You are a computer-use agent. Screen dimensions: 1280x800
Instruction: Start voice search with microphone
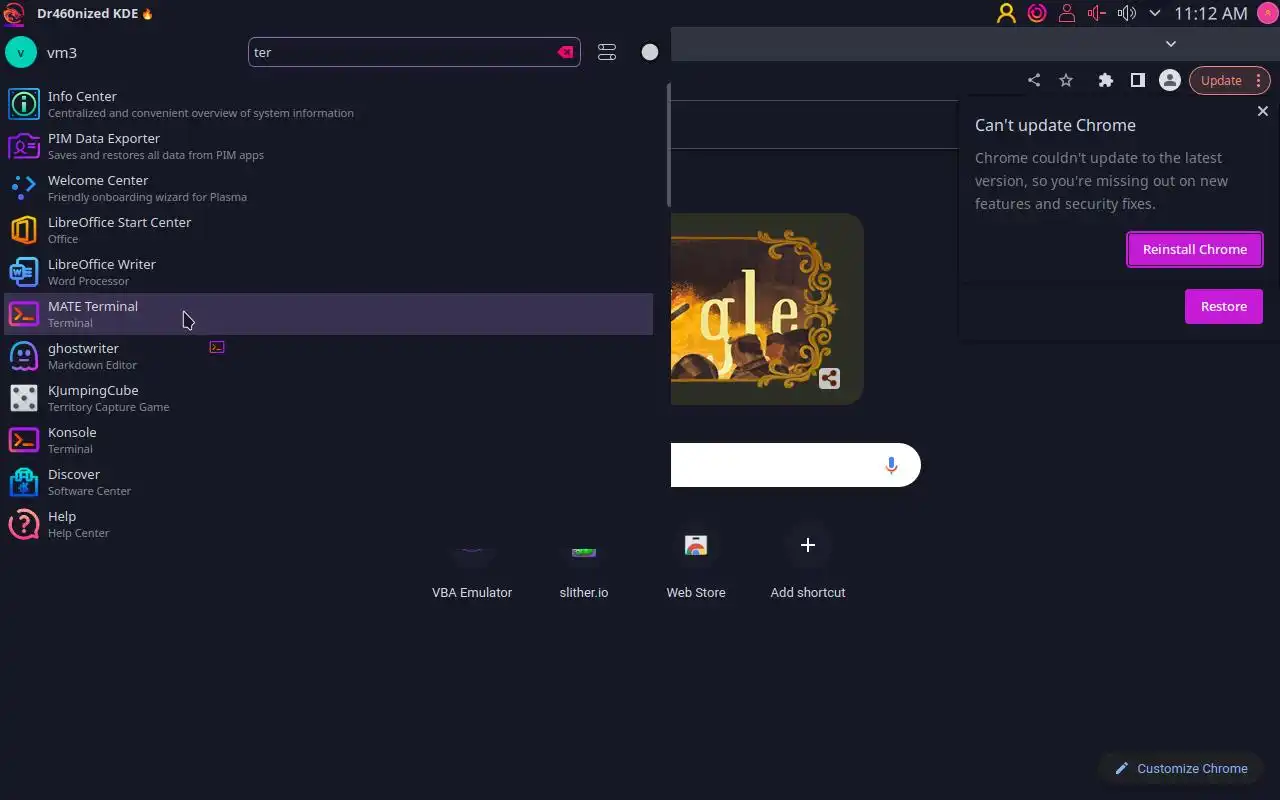point(891,465)
